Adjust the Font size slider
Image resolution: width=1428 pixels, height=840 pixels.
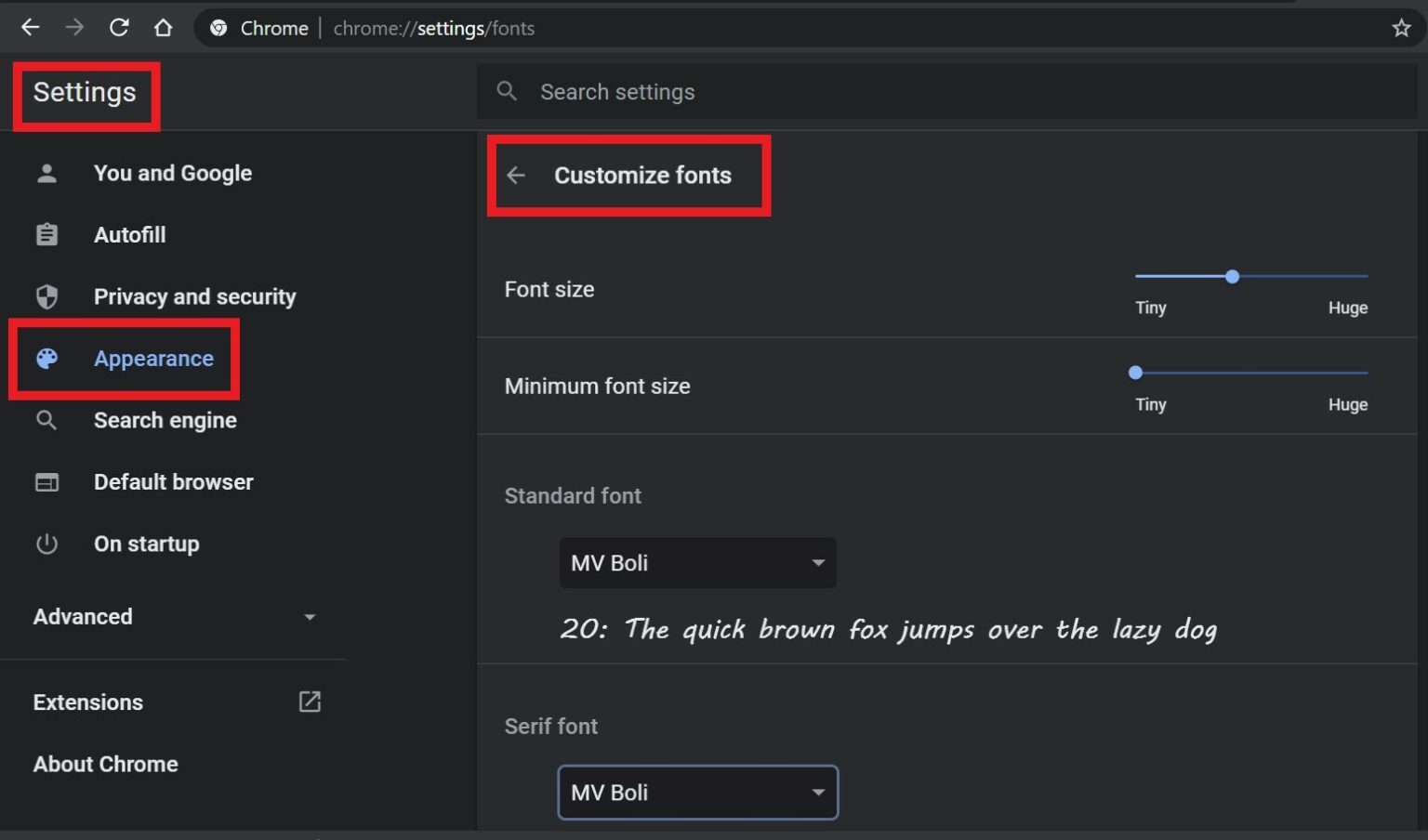[1232, 276]
